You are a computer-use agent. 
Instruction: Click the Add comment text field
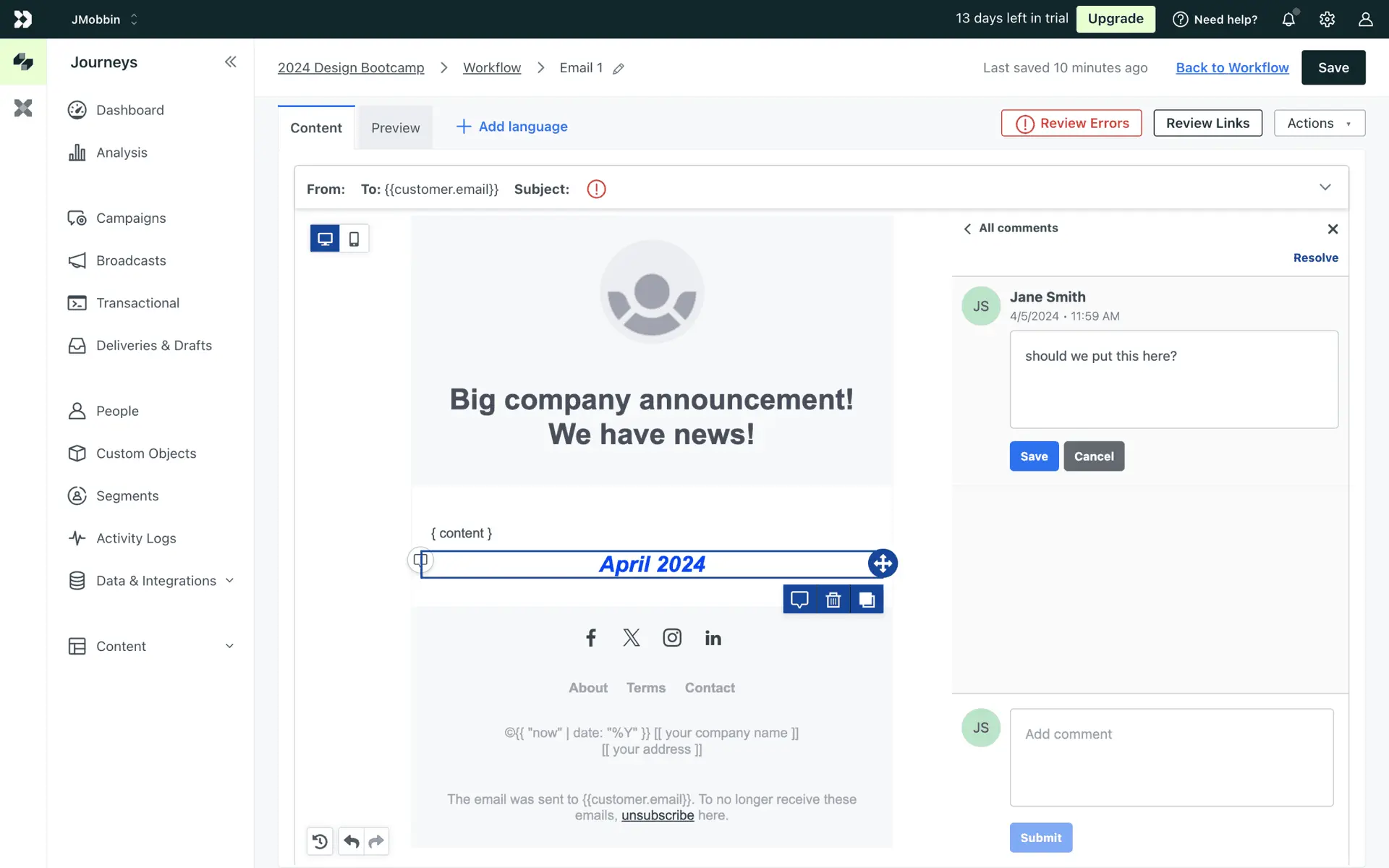(1171, 757)
